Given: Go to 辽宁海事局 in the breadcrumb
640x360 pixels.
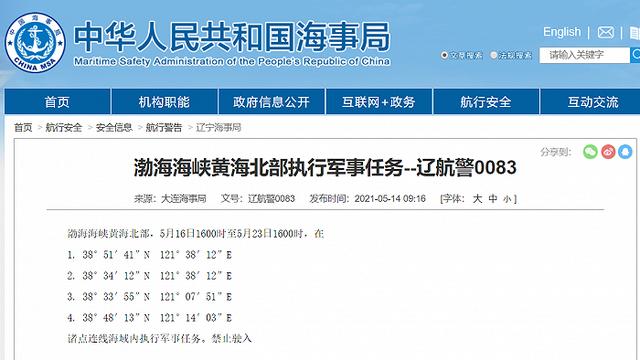Looking at the screenshot, I should 218,127.
